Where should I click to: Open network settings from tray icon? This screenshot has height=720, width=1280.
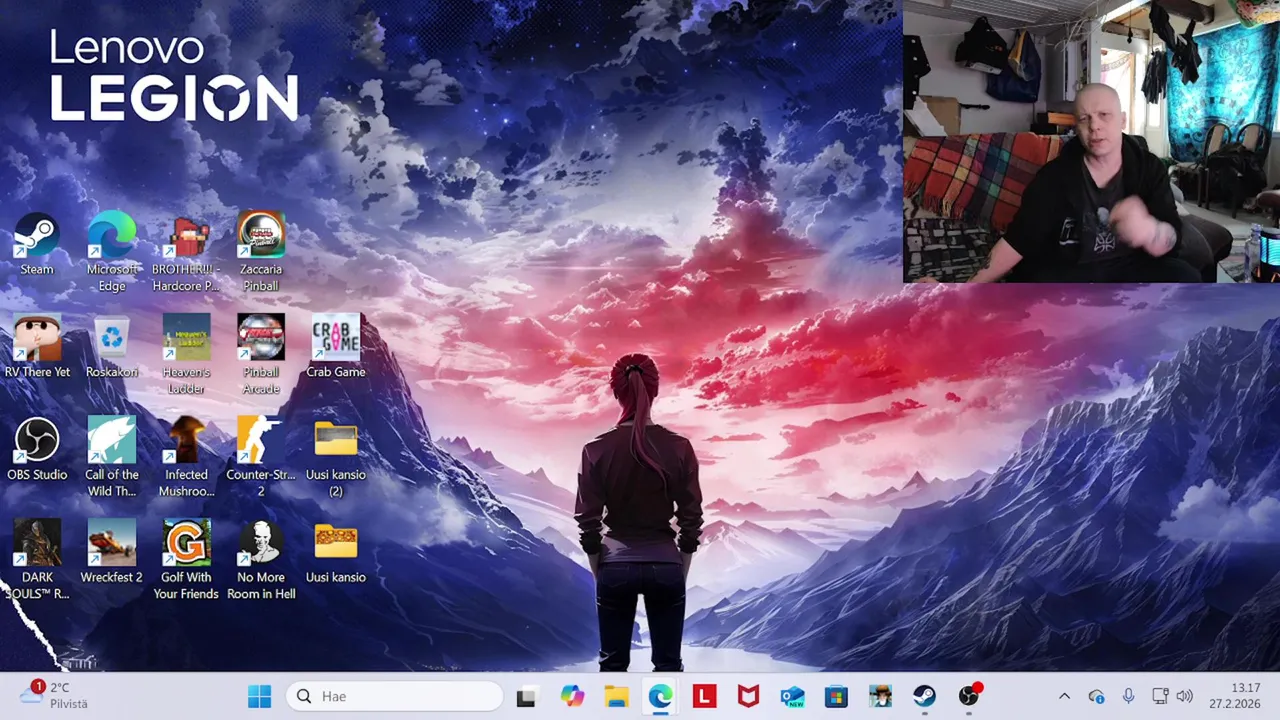(x=1160, y=696)
